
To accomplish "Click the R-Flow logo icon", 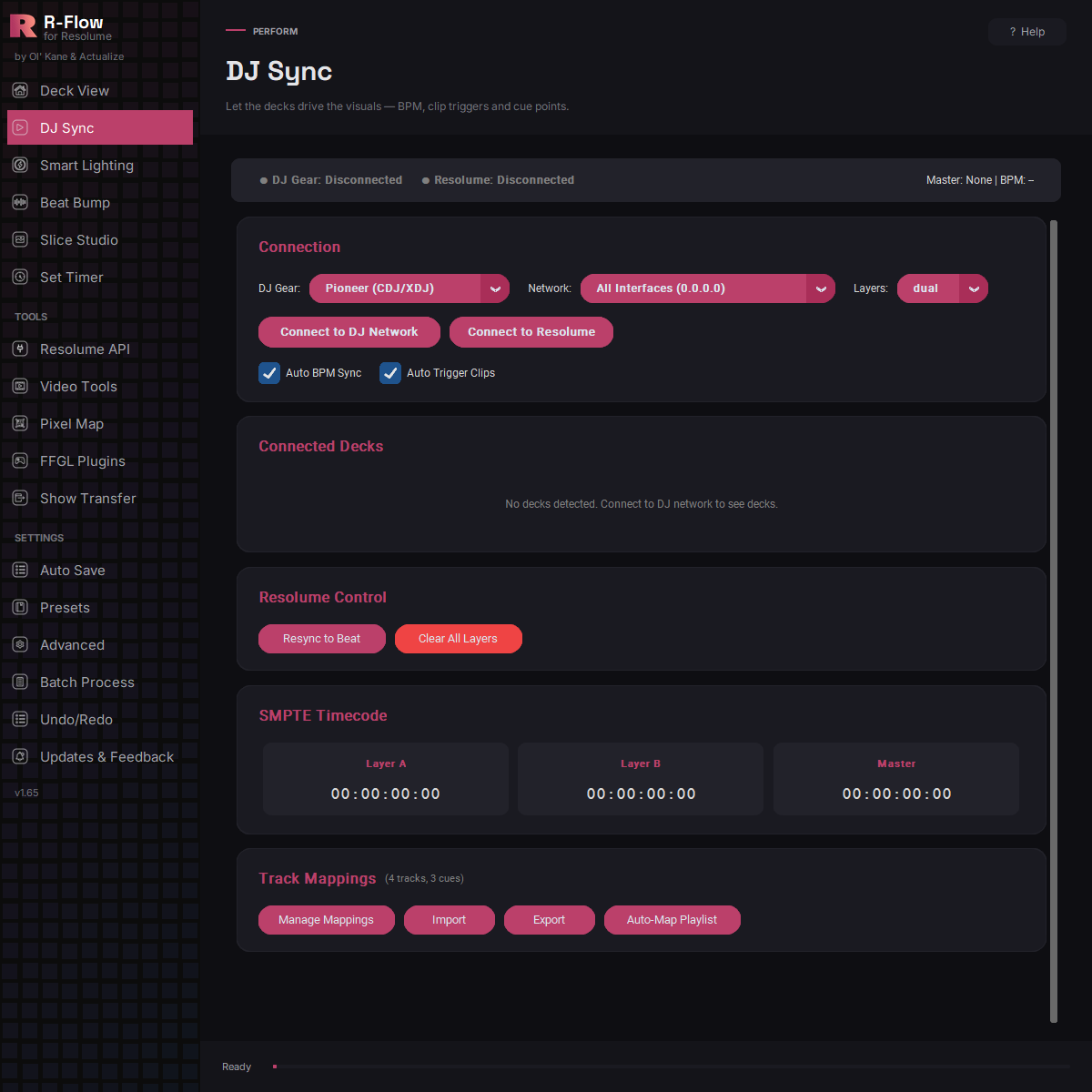I will click(23, 26).
